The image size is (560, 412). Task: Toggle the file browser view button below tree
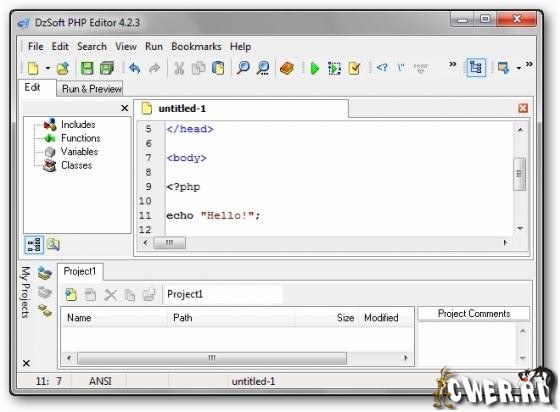click(x=53, y=245)
